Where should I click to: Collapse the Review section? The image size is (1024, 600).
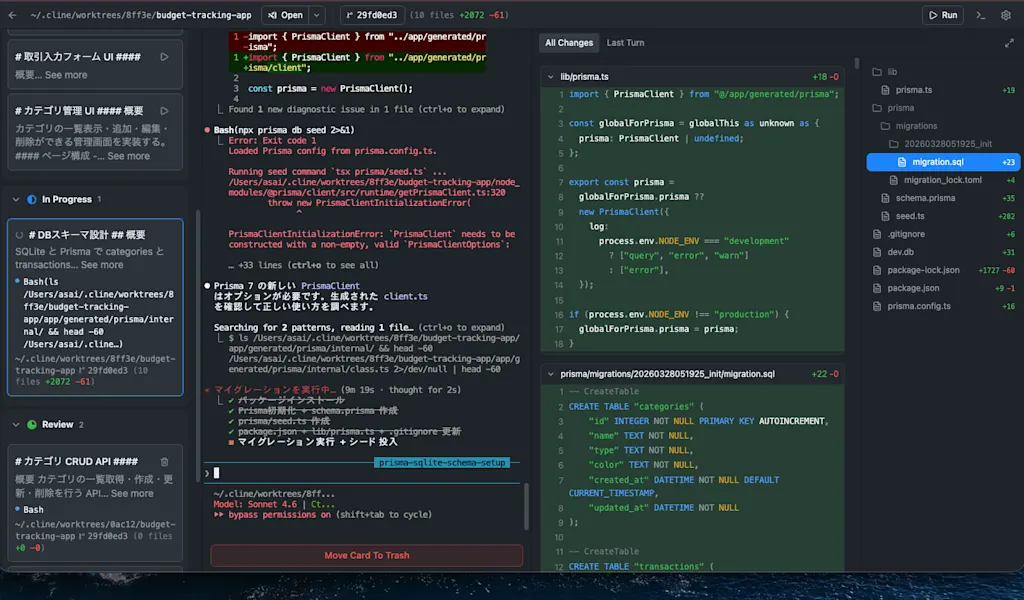tap(16, 424)
